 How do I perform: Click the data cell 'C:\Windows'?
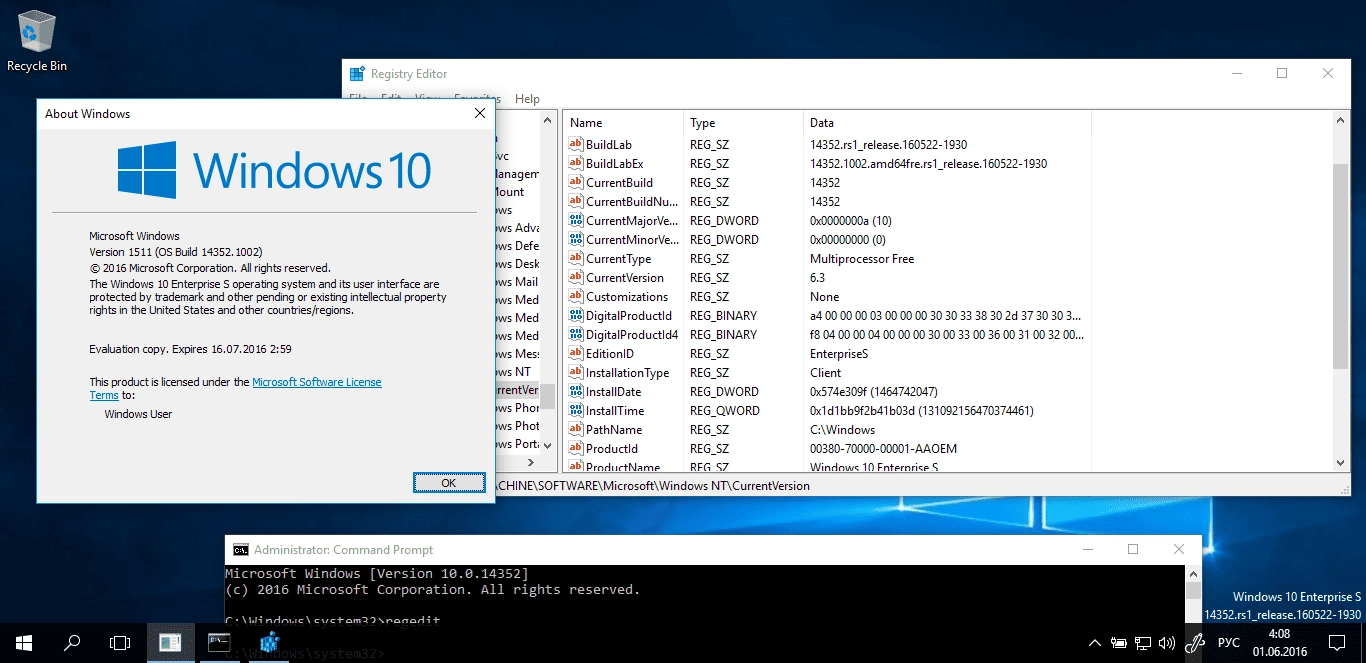click(x=842, y=429)
